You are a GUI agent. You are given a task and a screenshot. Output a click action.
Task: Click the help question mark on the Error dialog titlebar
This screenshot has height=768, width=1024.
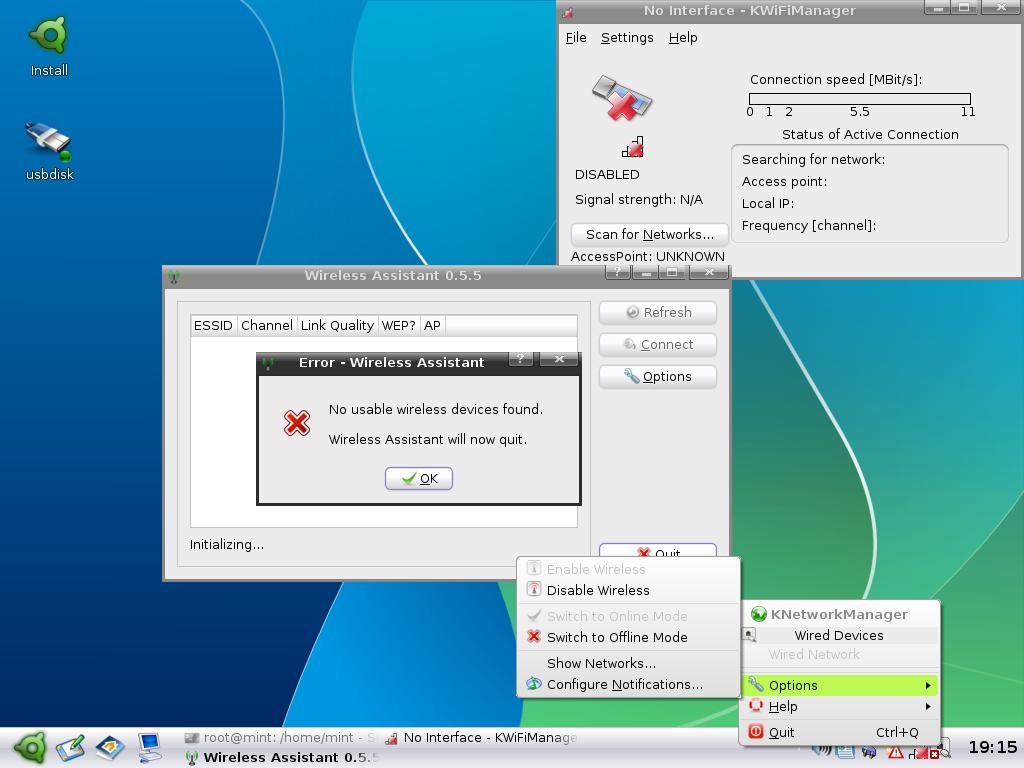pos(520,359)
